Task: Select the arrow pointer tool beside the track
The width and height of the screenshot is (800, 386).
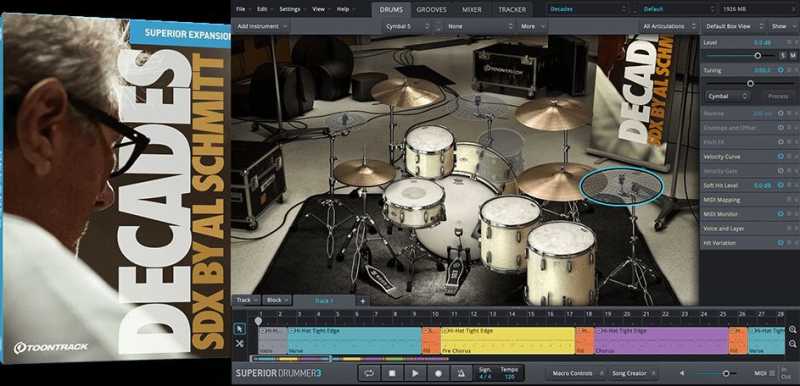Action: coord(239,329)
